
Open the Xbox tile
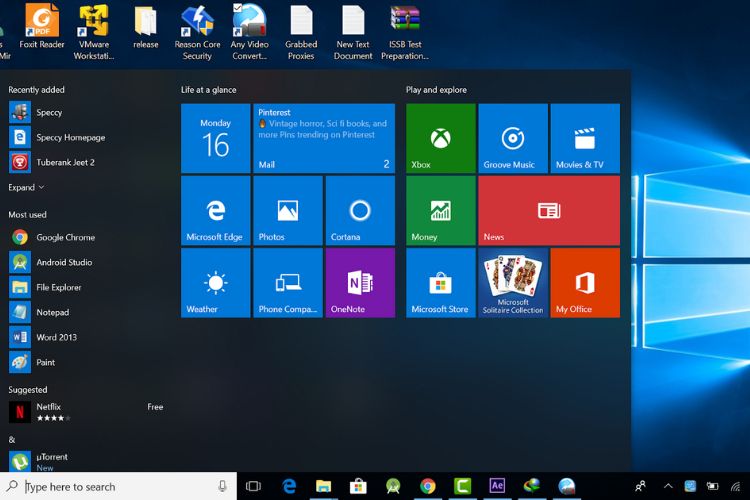(x=441, y=138)
